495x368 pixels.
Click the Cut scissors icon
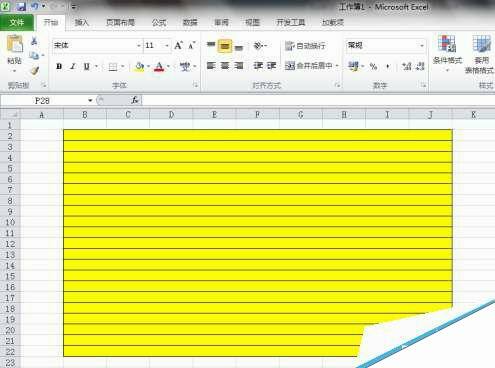[34, 41]
